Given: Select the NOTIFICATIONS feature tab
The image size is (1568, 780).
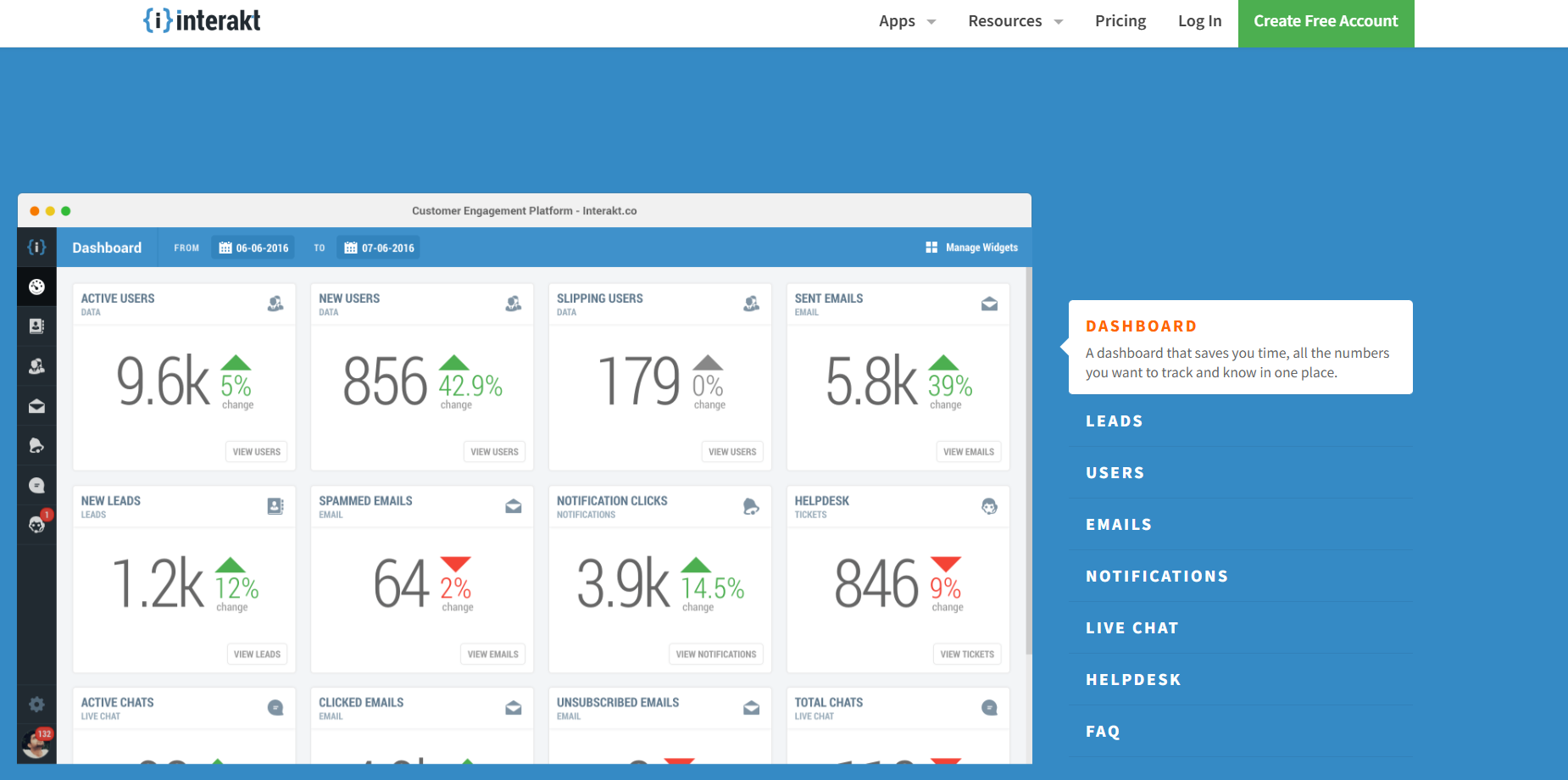Looking at the screenshot, I should (1157, 577).
